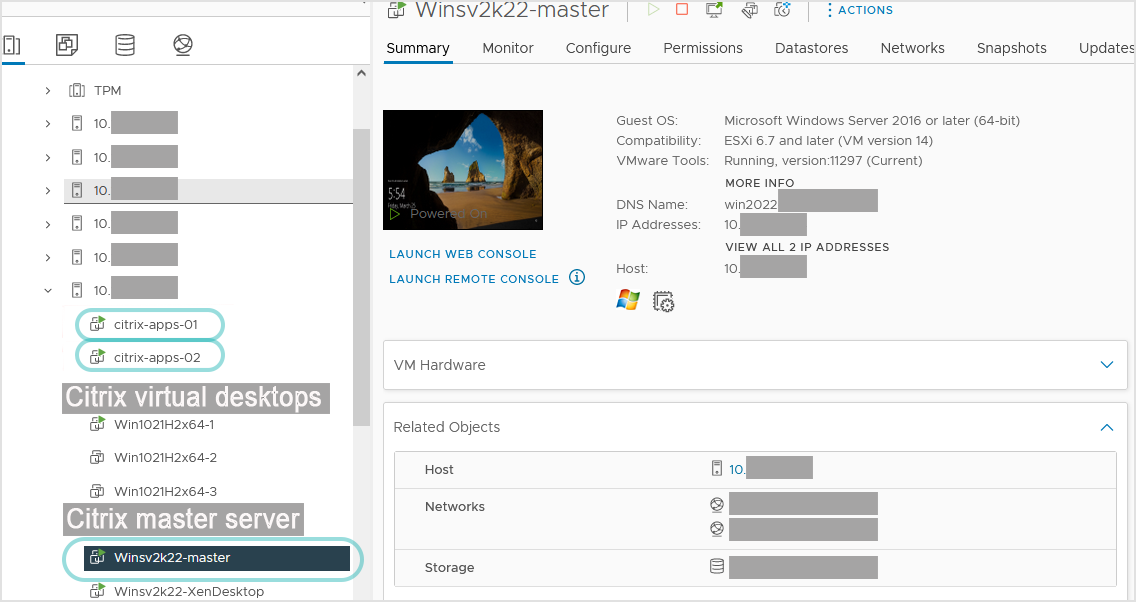Click the scheduled tasks clock icon in toolbar
The width and height of the screenshot is (1136, 602).
pos(781,10)
